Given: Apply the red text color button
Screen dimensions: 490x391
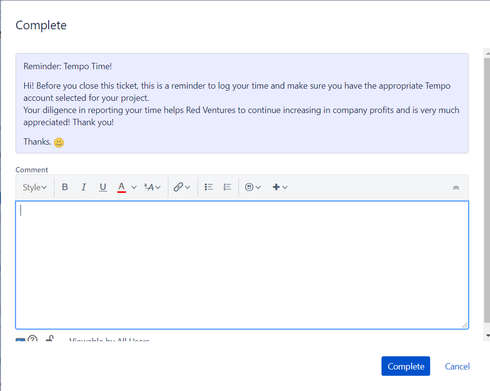Looking at the screenshot, I should pos(122,187).
